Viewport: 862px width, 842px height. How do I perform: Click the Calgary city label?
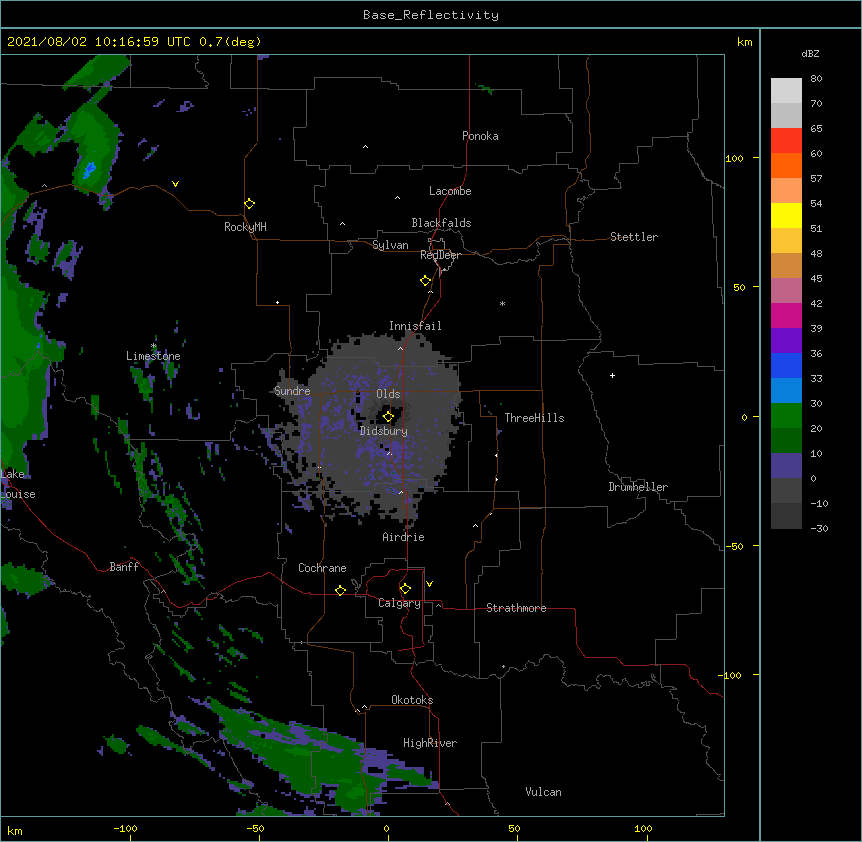point(399,603)
